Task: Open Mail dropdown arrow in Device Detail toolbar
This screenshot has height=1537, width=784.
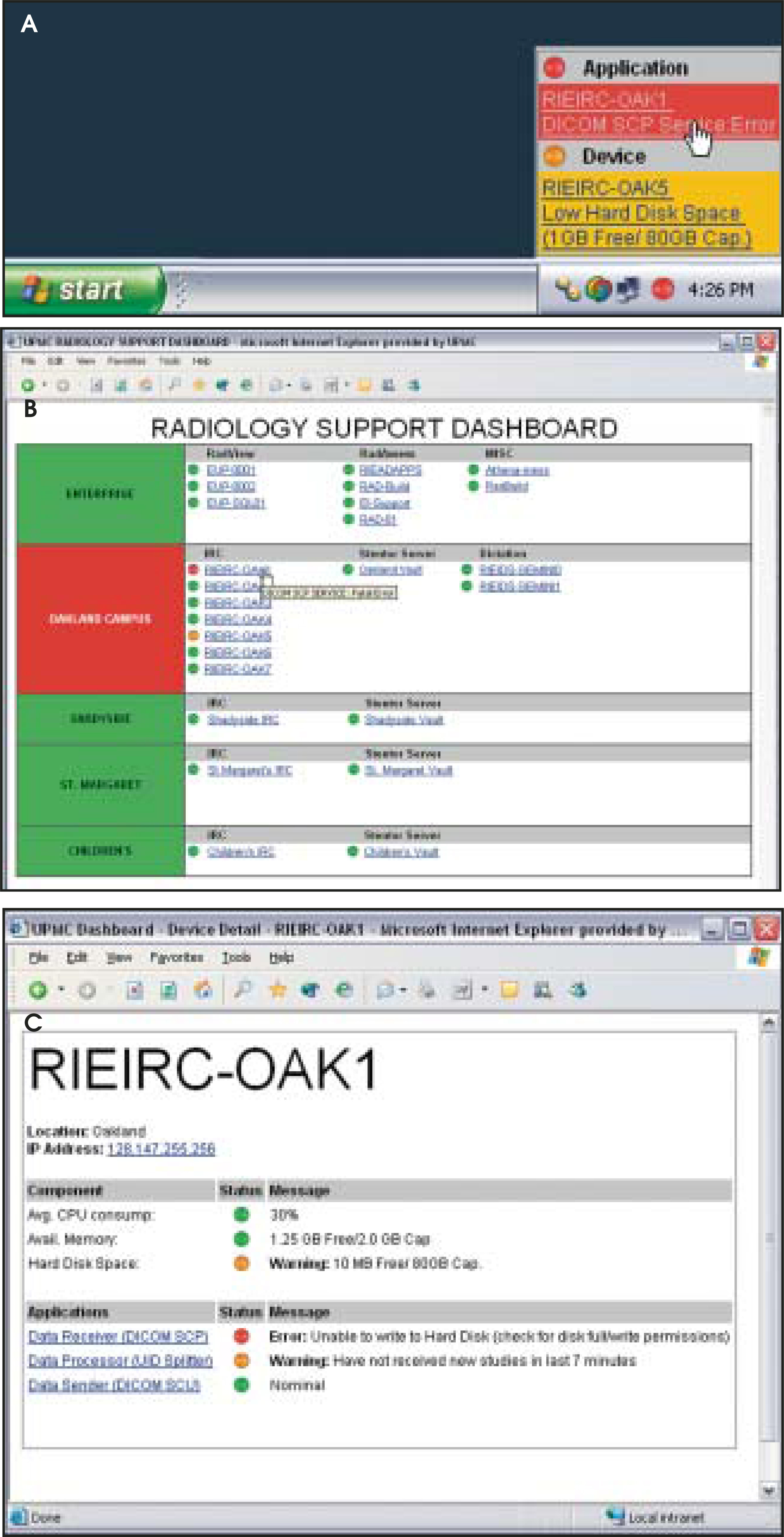Action: click(x=403, y=990)
